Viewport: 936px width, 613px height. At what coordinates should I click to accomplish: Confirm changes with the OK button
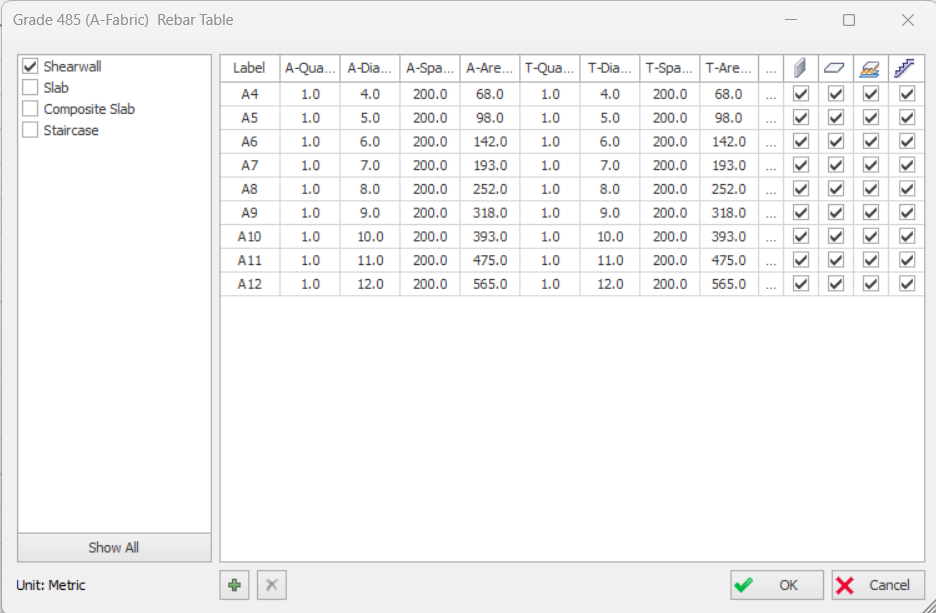pyautogui.click(x=777, y=585)
